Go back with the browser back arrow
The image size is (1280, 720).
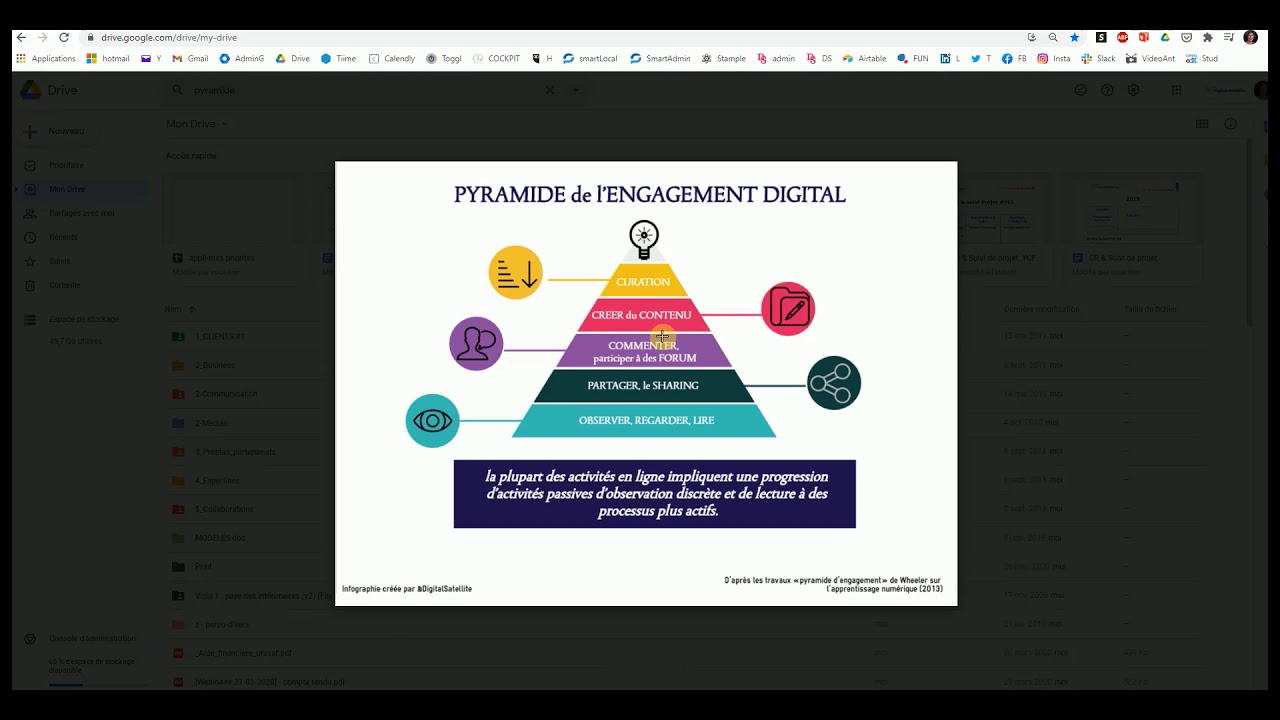click(21, 37)
